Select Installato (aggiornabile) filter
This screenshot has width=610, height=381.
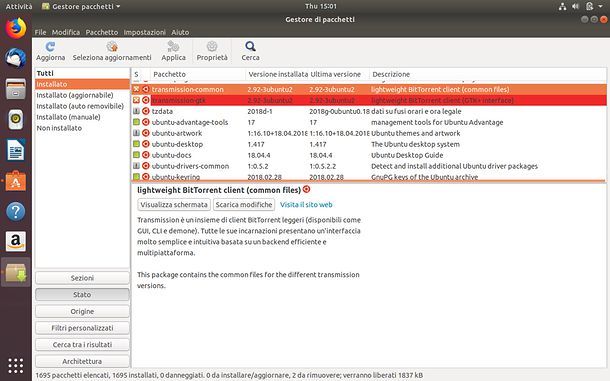tap(82, 95)
